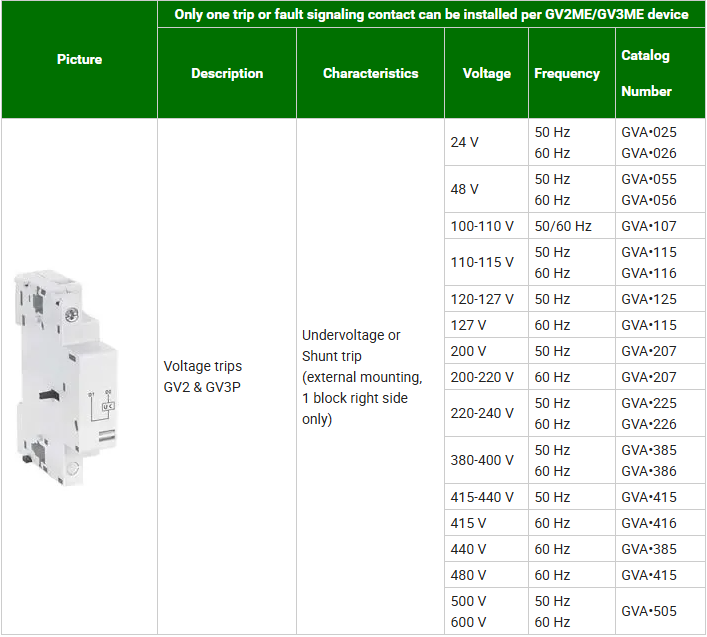Click the Catalog Number column header
Viewport: 707px width, 637px height.
pyautogui.click(x=646, y=73)
